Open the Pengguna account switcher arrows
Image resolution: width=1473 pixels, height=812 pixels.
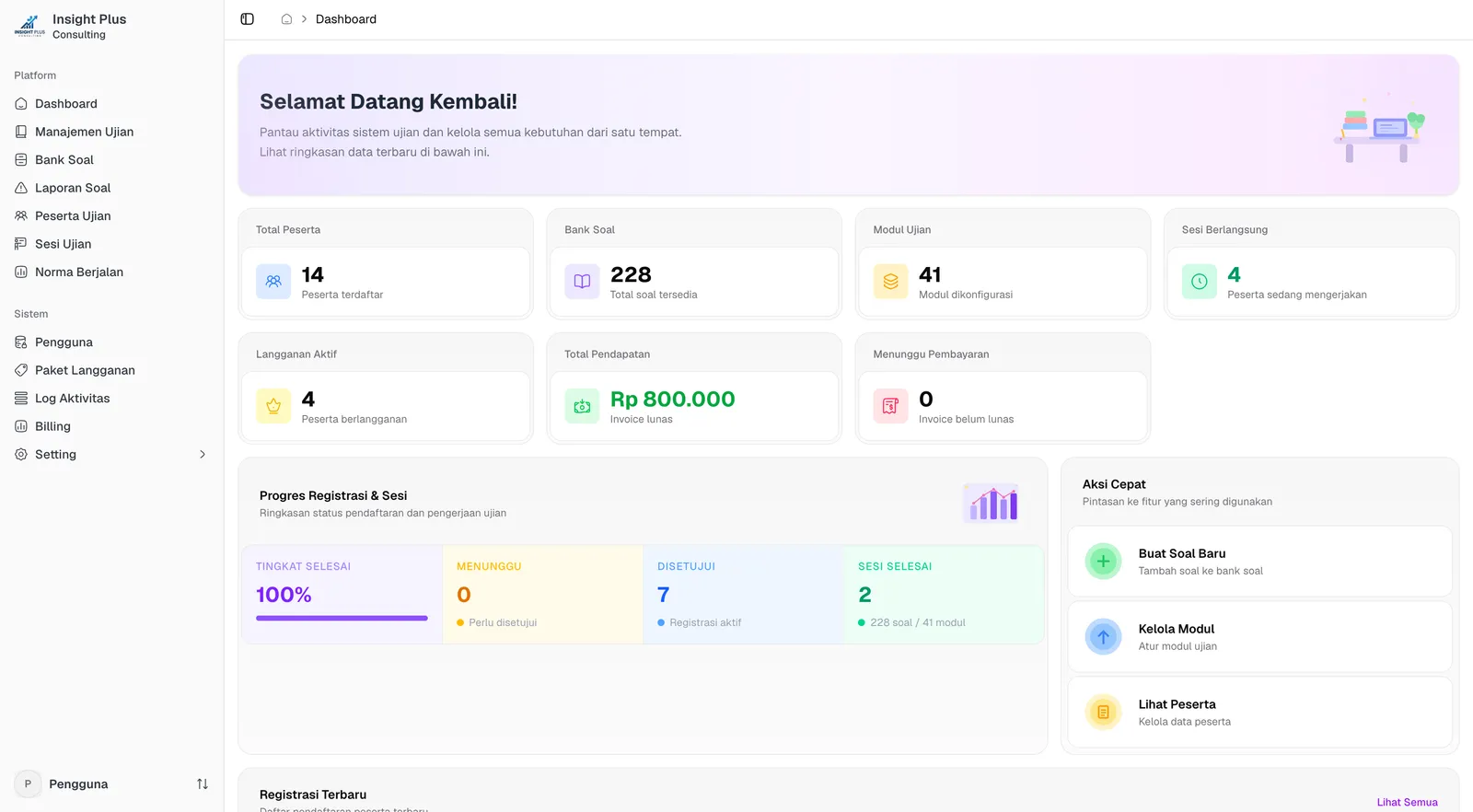203,784
